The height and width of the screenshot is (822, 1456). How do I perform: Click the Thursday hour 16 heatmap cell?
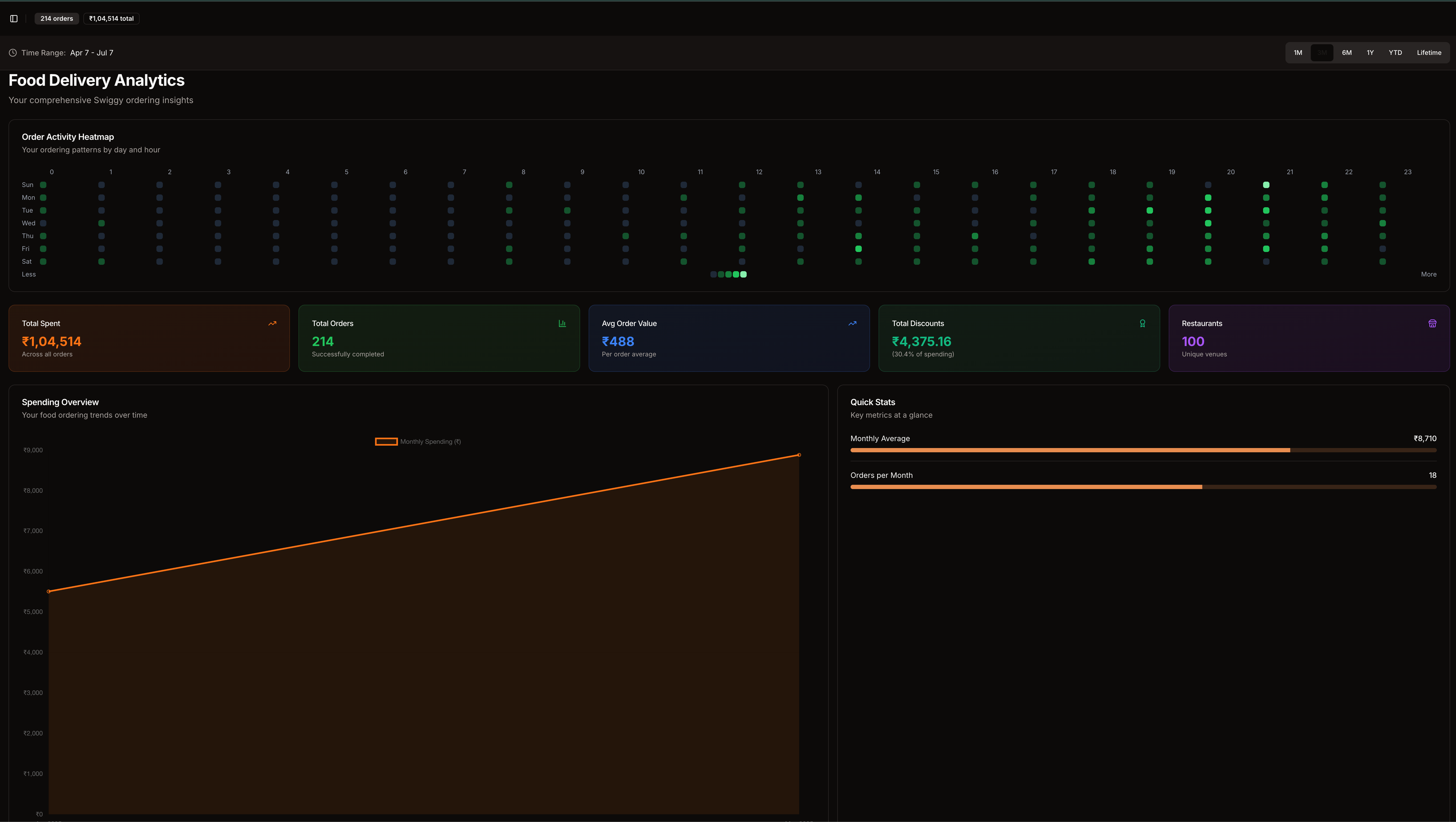975,236
